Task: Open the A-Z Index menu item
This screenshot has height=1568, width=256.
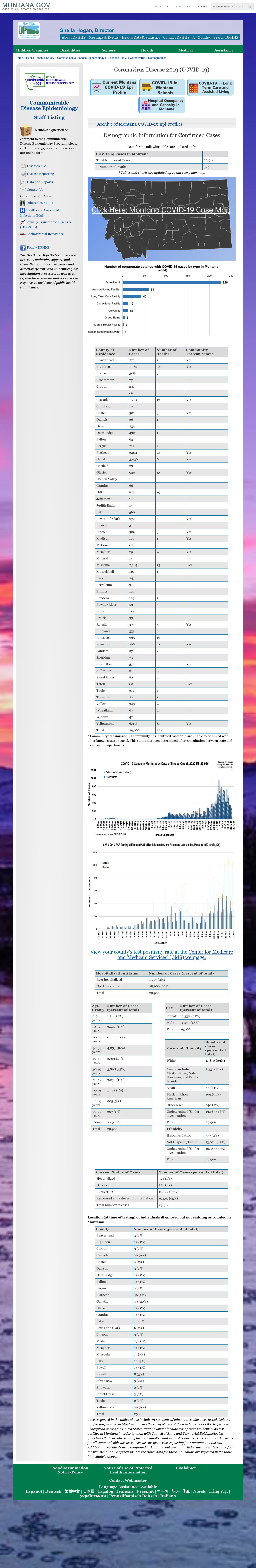Action: point(201,37)
